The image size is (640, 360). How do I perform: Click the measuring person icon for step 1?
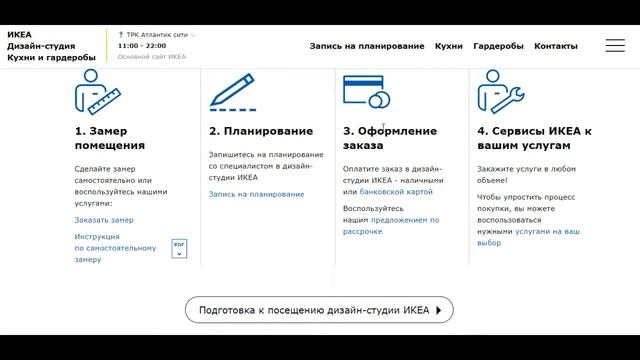[x=98, y=92]
